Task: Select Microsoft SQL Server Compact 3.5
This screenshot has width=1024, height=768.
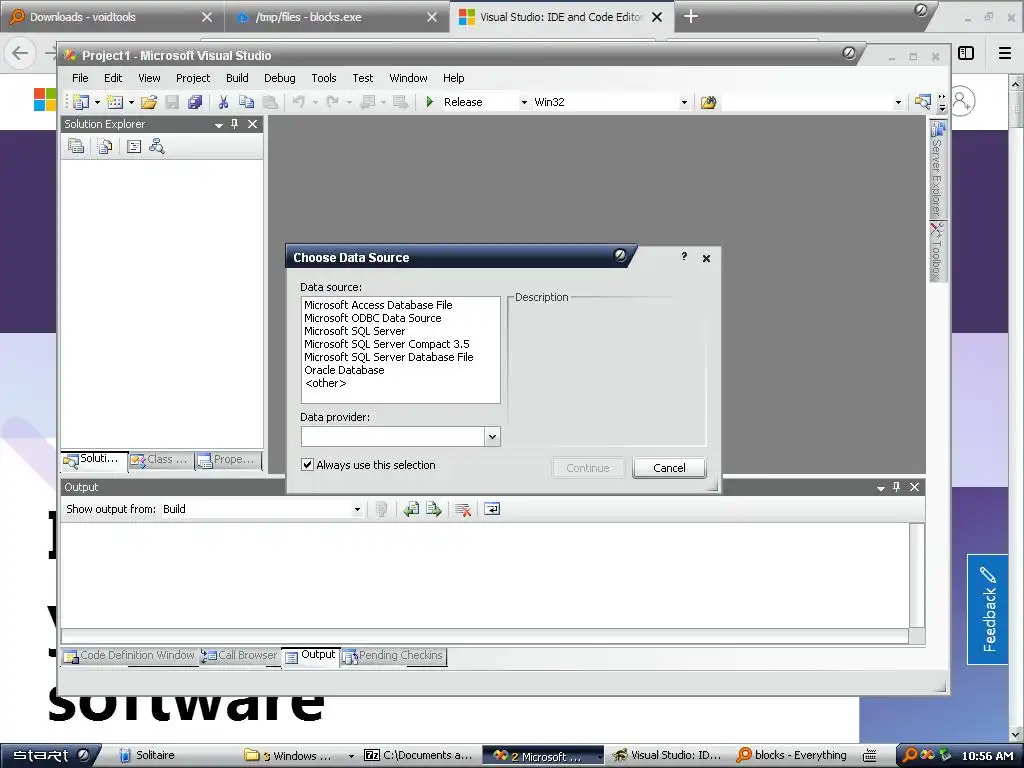Action: pyautogui.click(x=387, y=344)
